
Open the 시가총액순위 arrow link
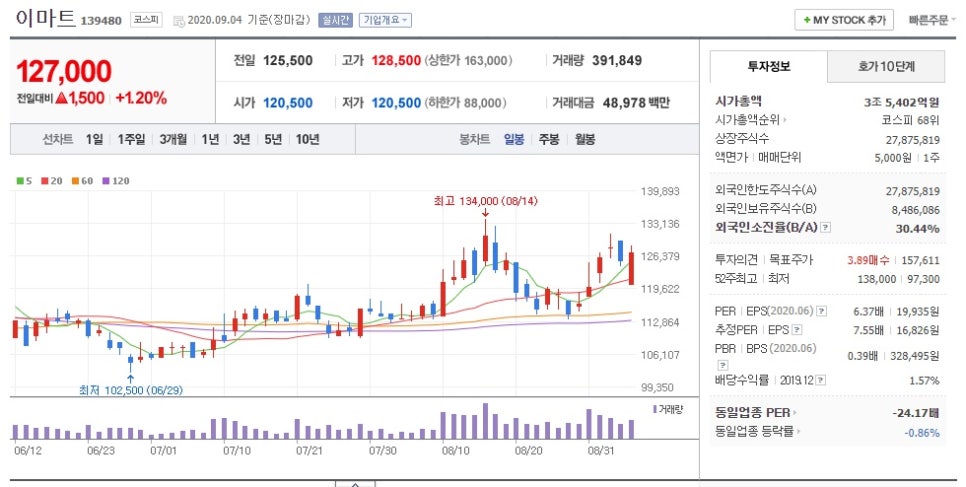click(x=784, y=120)
